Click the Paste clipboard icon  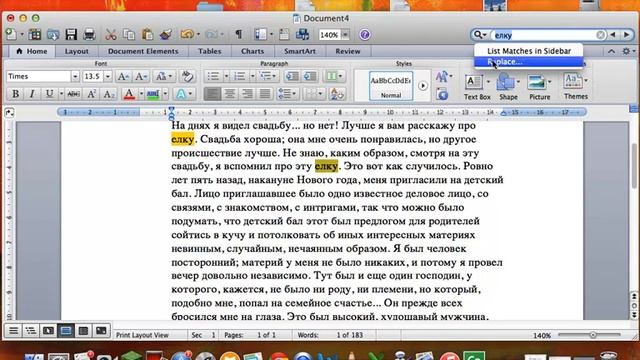(x=147, y=35)
